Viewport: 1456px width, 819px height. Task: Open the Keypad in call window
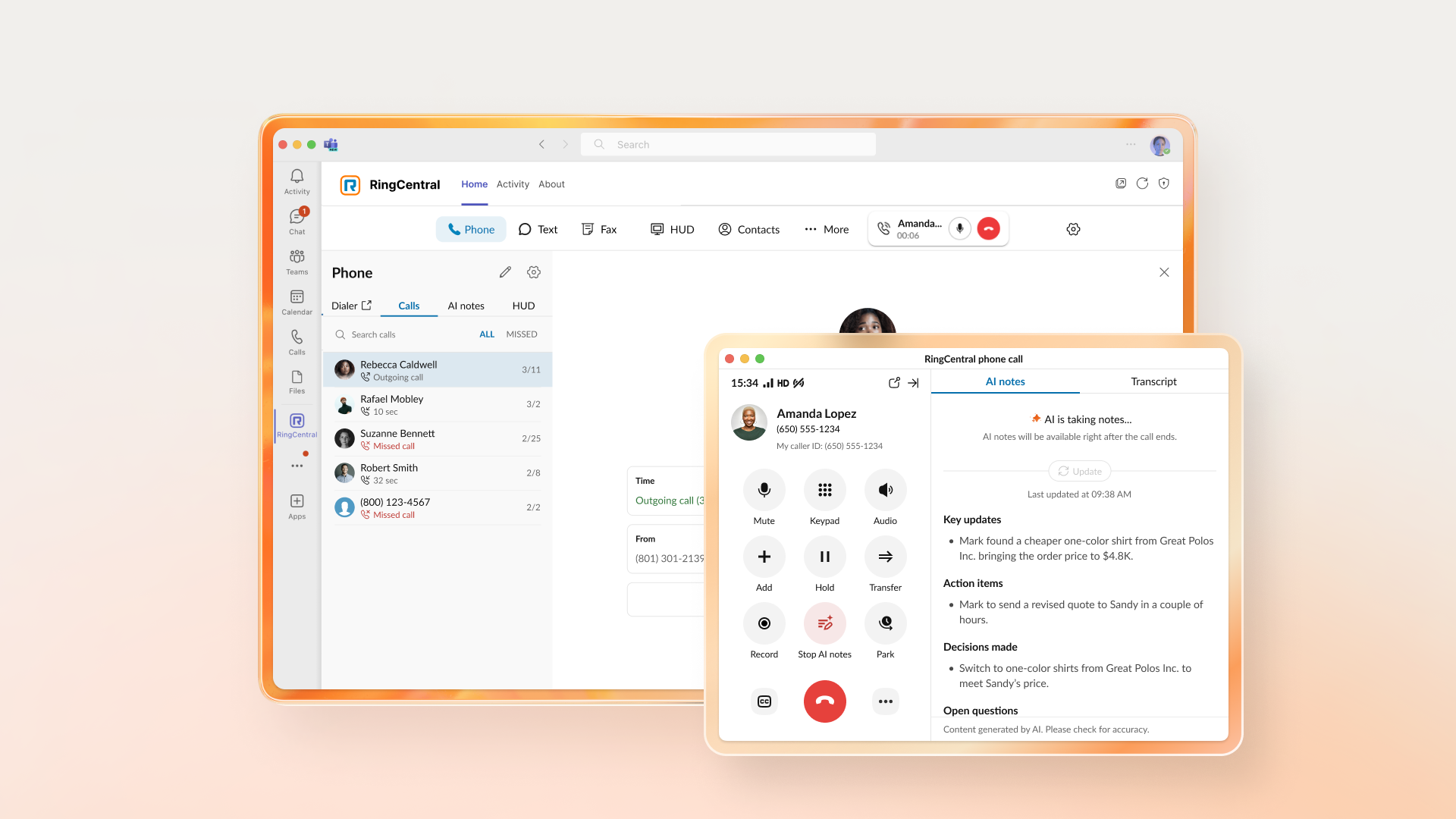824,490
